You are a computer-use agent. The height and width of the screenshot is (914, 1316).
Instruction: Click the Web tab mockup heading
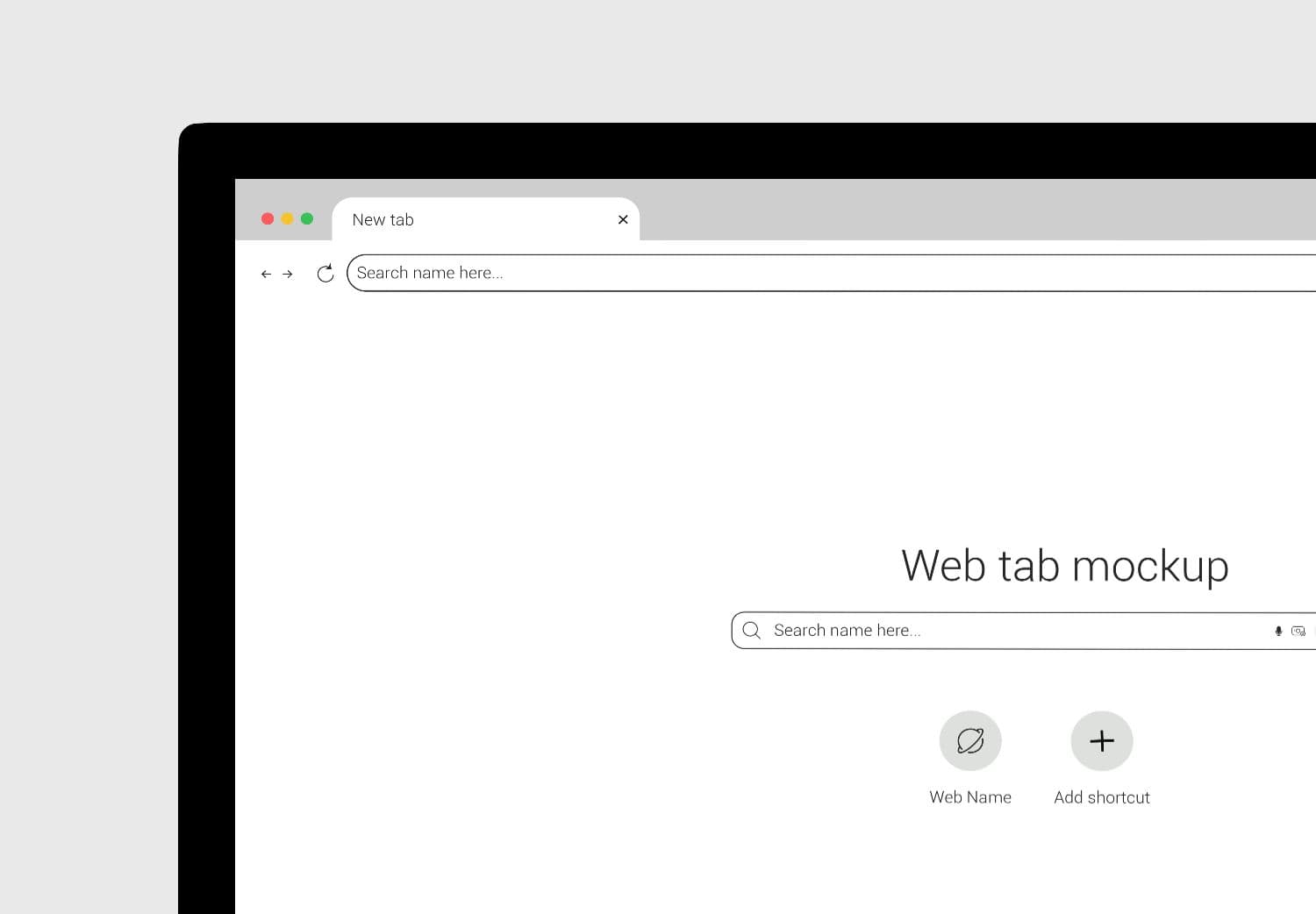click(x=1065, y=566)
